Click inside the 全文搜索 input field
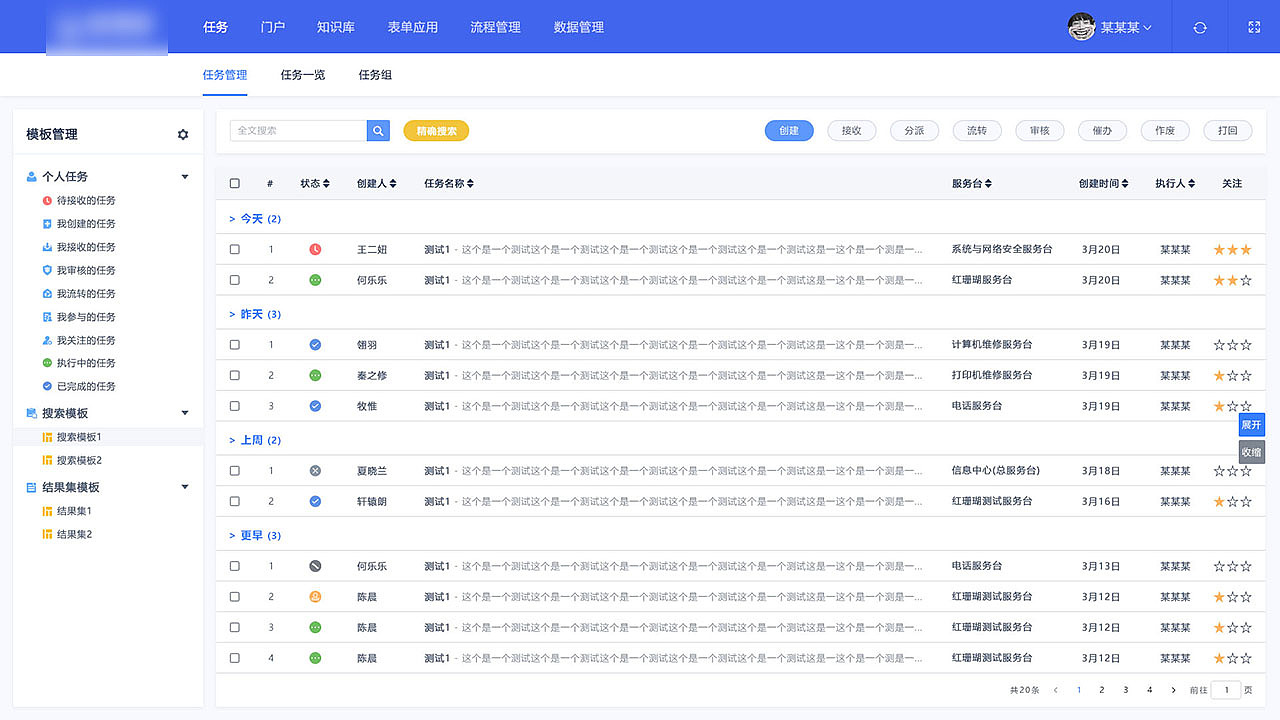 pos(300,131)
